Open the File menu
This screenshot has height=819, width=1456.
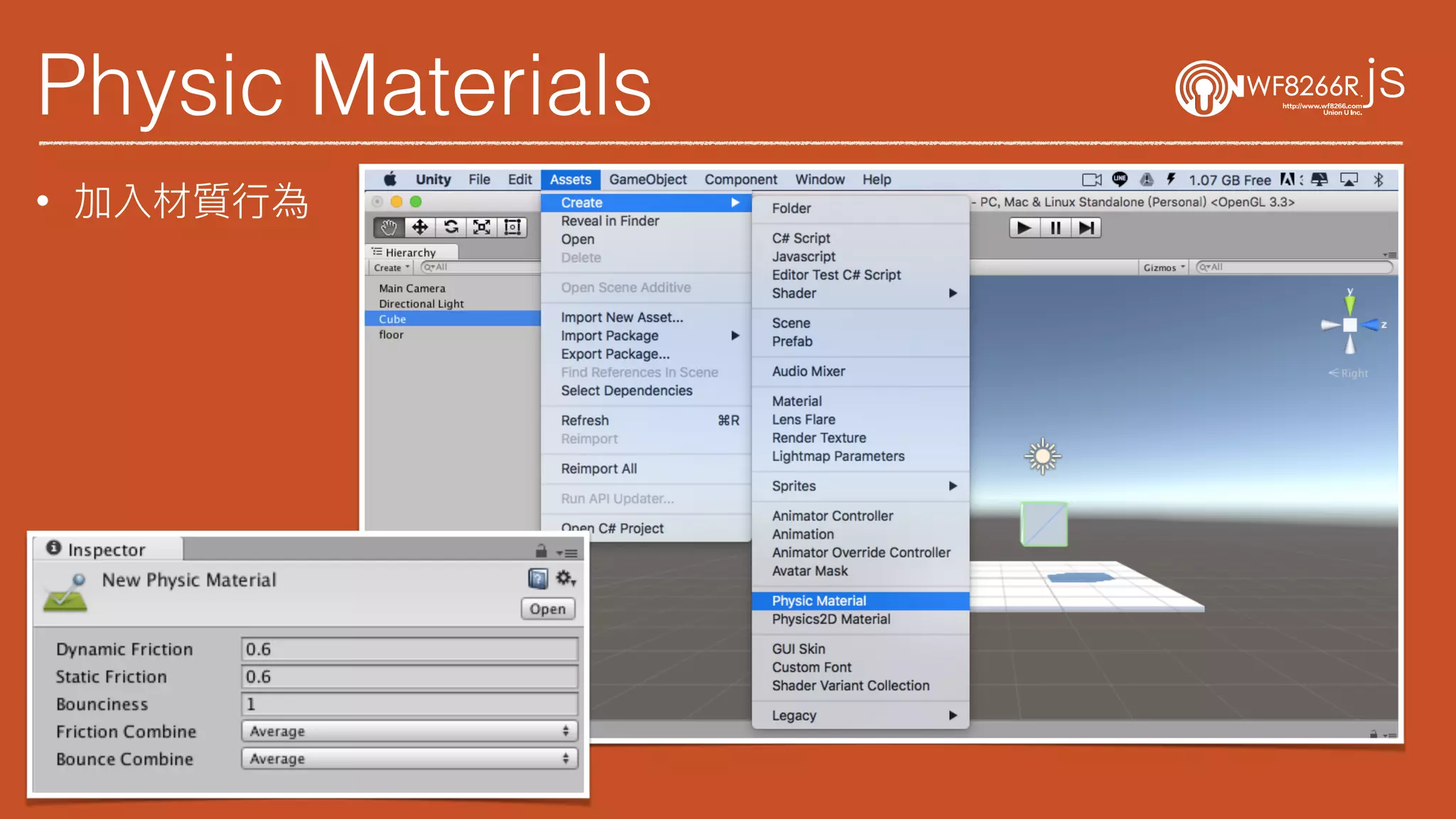pos(479,179)
